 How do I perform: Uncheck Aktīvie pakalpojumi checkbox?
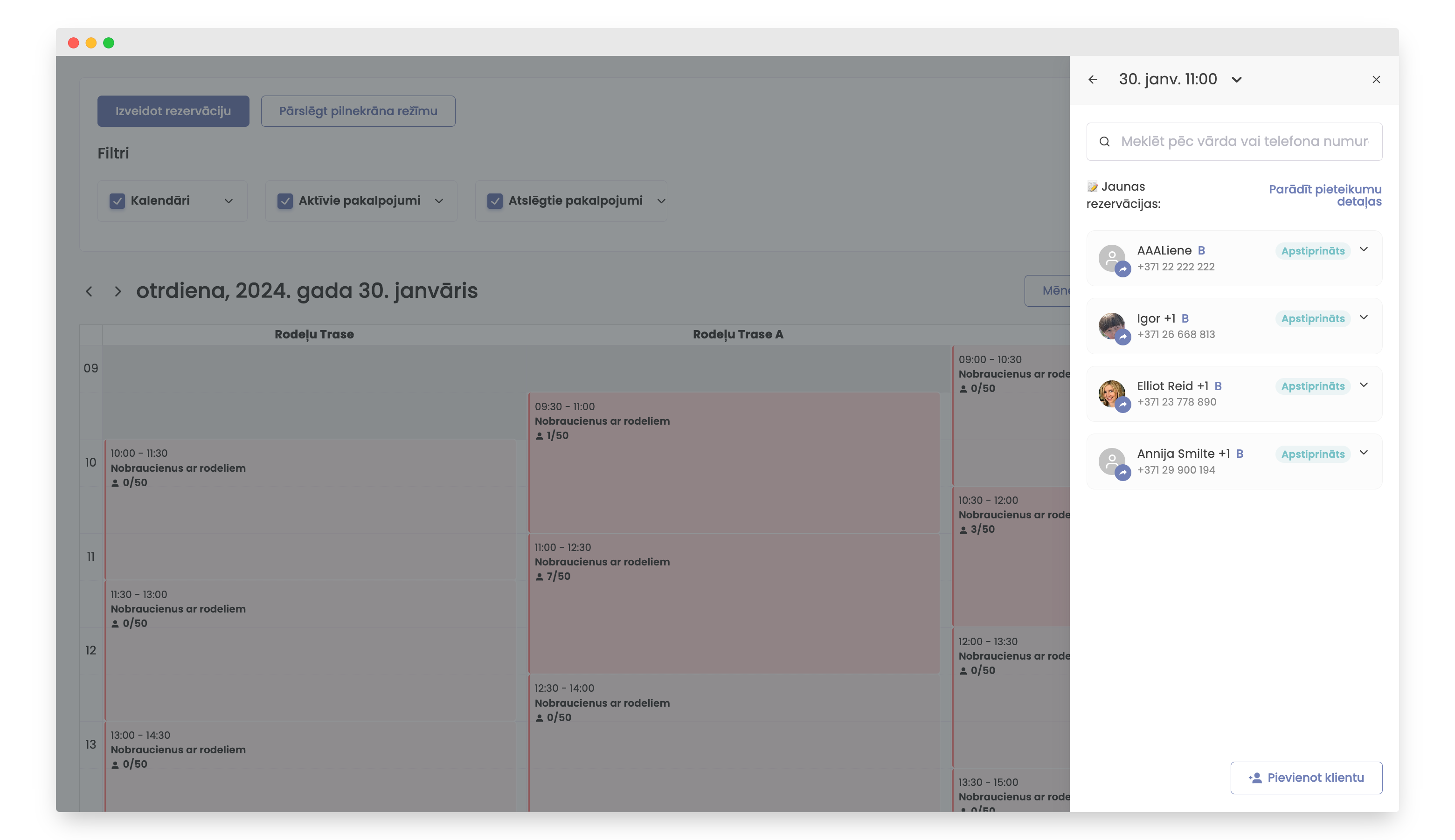(285, 201)
